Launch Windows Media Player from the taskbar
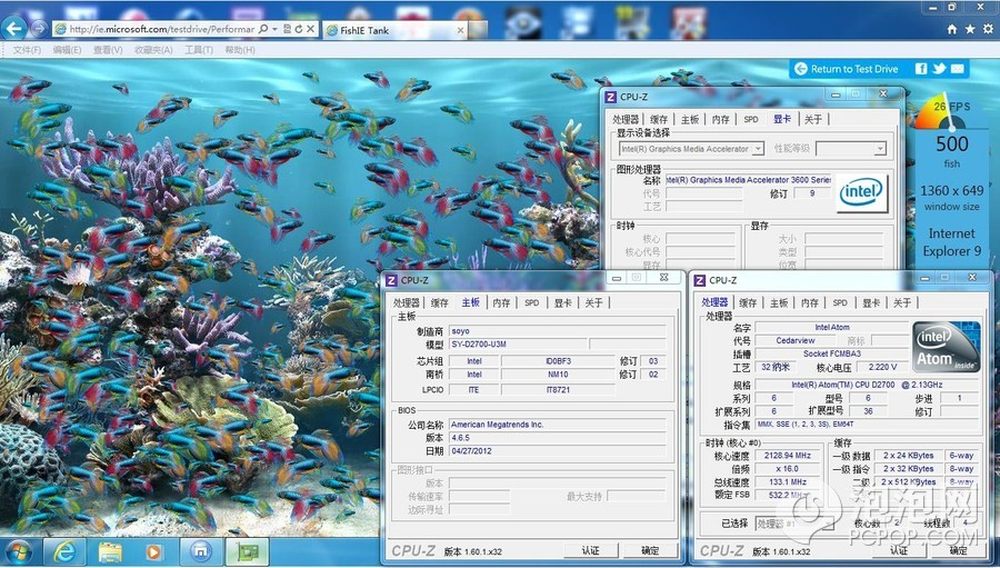1000x568 pixels. [154, 551]
